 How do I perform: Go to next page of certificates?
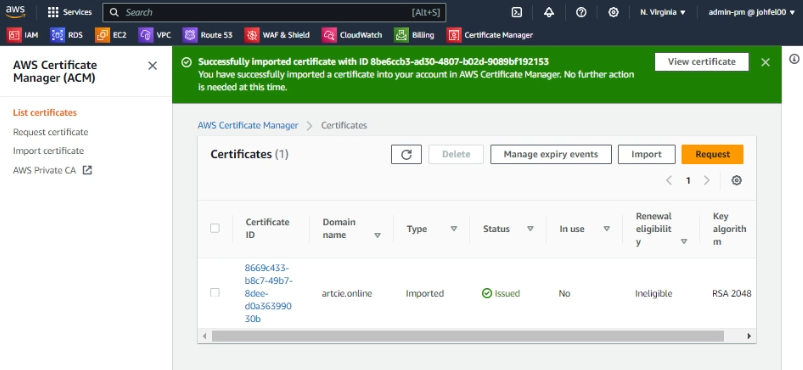coord(707,180)
